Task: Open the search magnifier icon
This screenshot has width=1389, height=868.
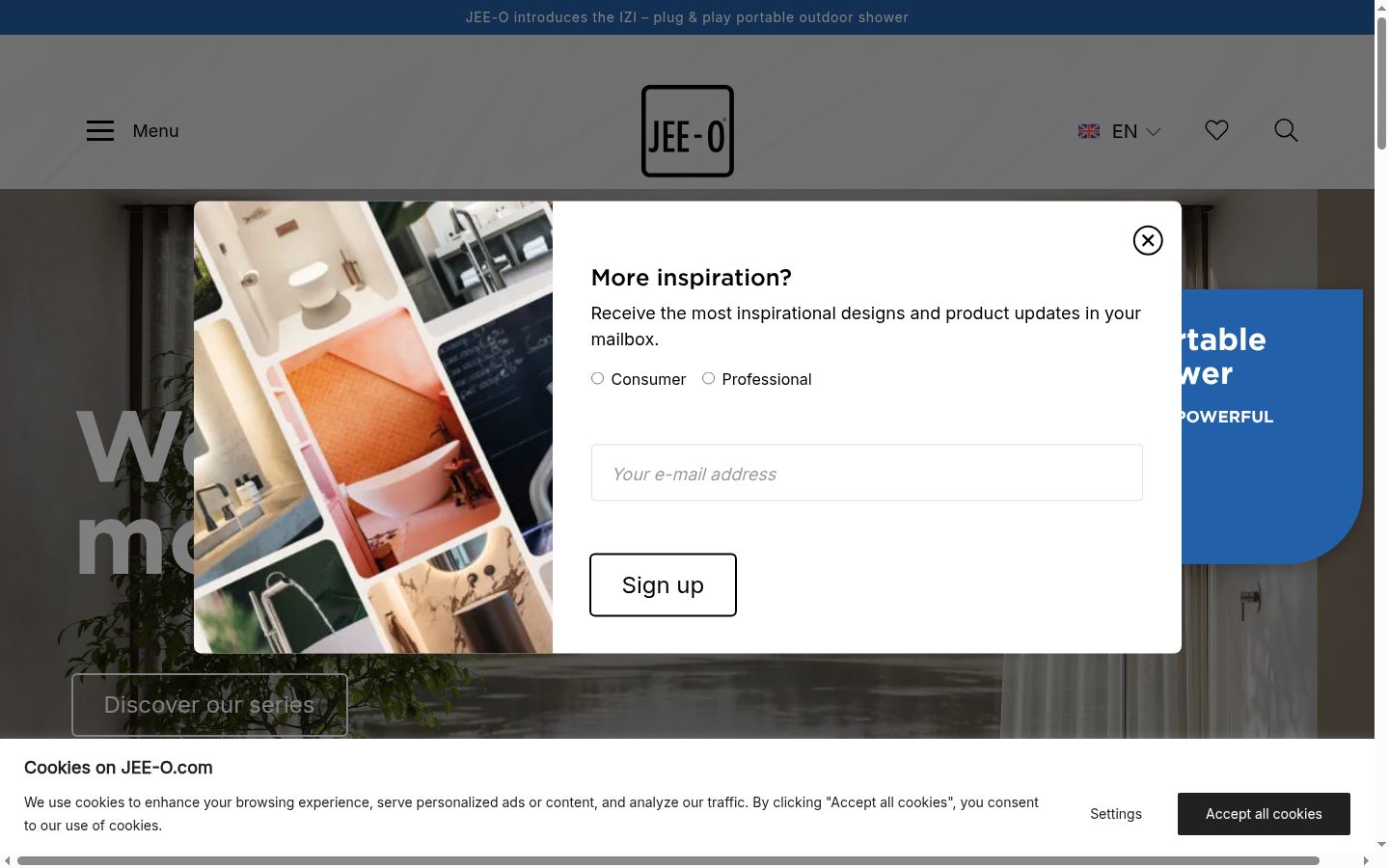Action: coord(1286,130)
